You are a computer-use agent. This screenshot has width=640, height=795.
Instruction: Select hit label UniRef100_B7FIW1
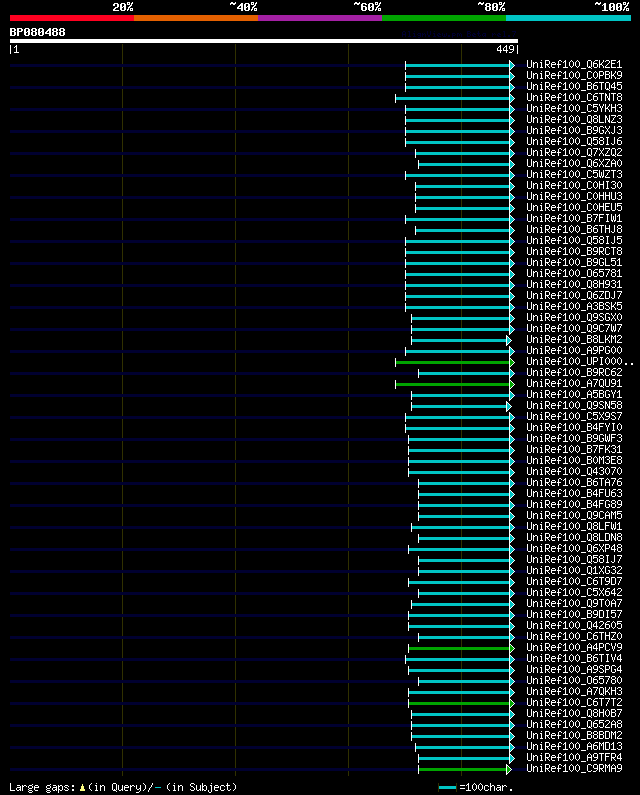(x=574, y=219)
